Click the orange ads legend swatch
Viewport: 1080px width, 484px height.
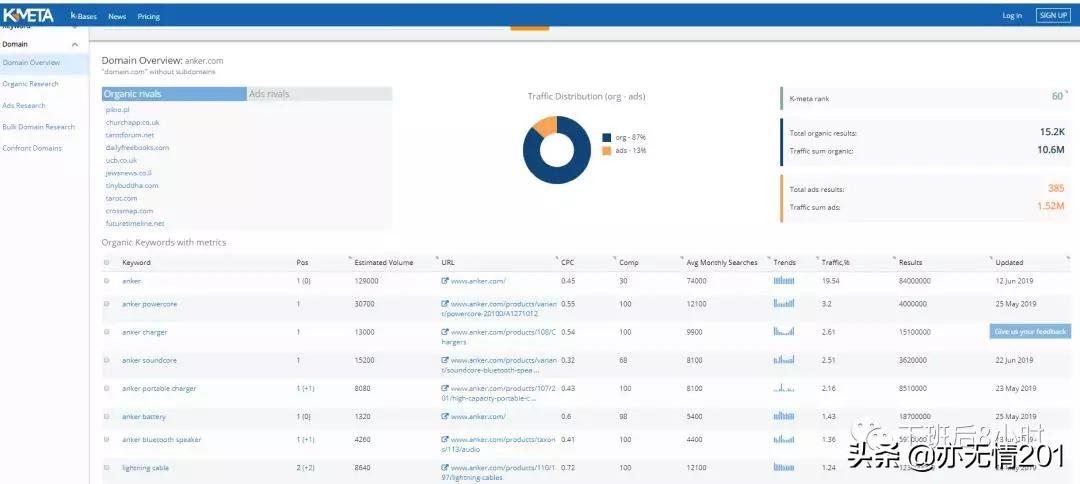coord(605,150)
